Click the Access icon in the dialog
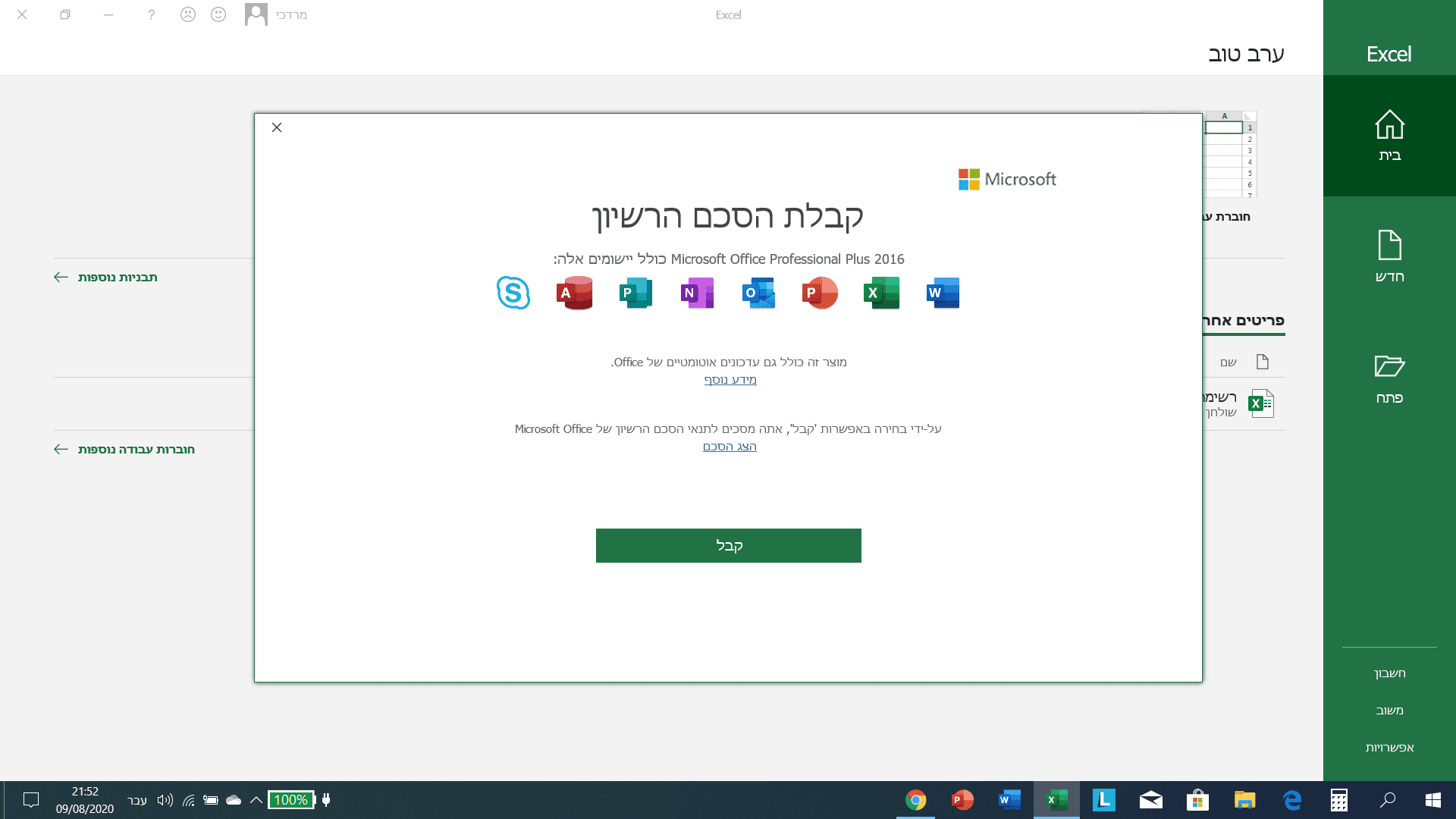This screenshot has width=1456, height=819. click(x=574, y=293)
